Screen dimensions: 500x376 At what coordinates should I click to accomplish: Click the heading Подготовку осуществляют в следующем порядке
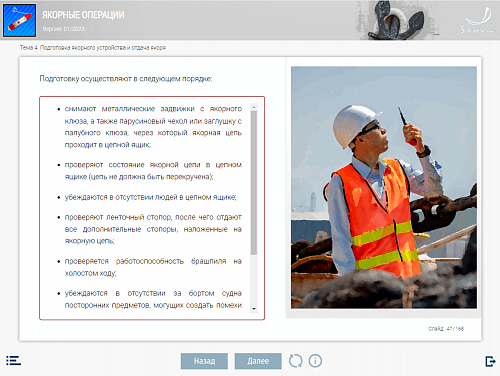tap(126, 79)
